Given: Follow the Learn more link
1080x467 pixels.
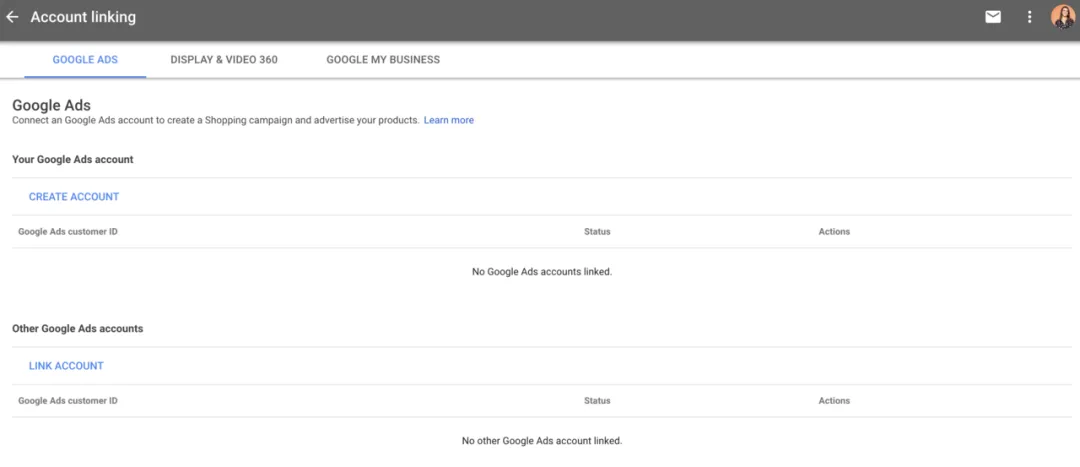Looking at the screenshot, I should click(449, 120).
